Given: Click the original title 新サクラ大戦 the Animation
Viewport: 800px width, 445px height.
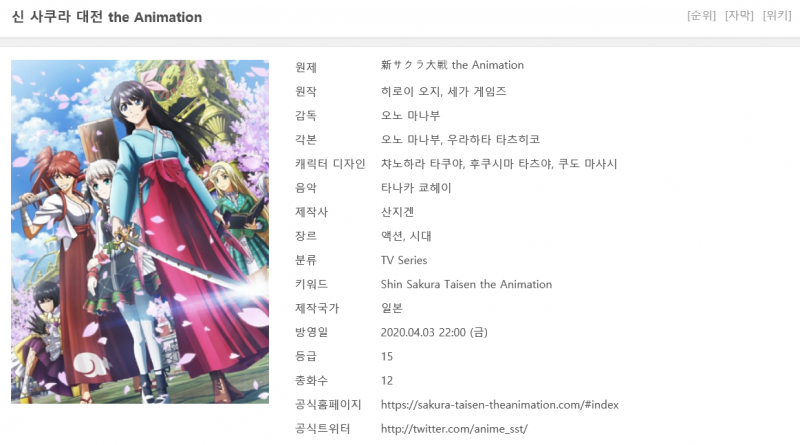Looking at the screenshot, I should coord(452,65).
